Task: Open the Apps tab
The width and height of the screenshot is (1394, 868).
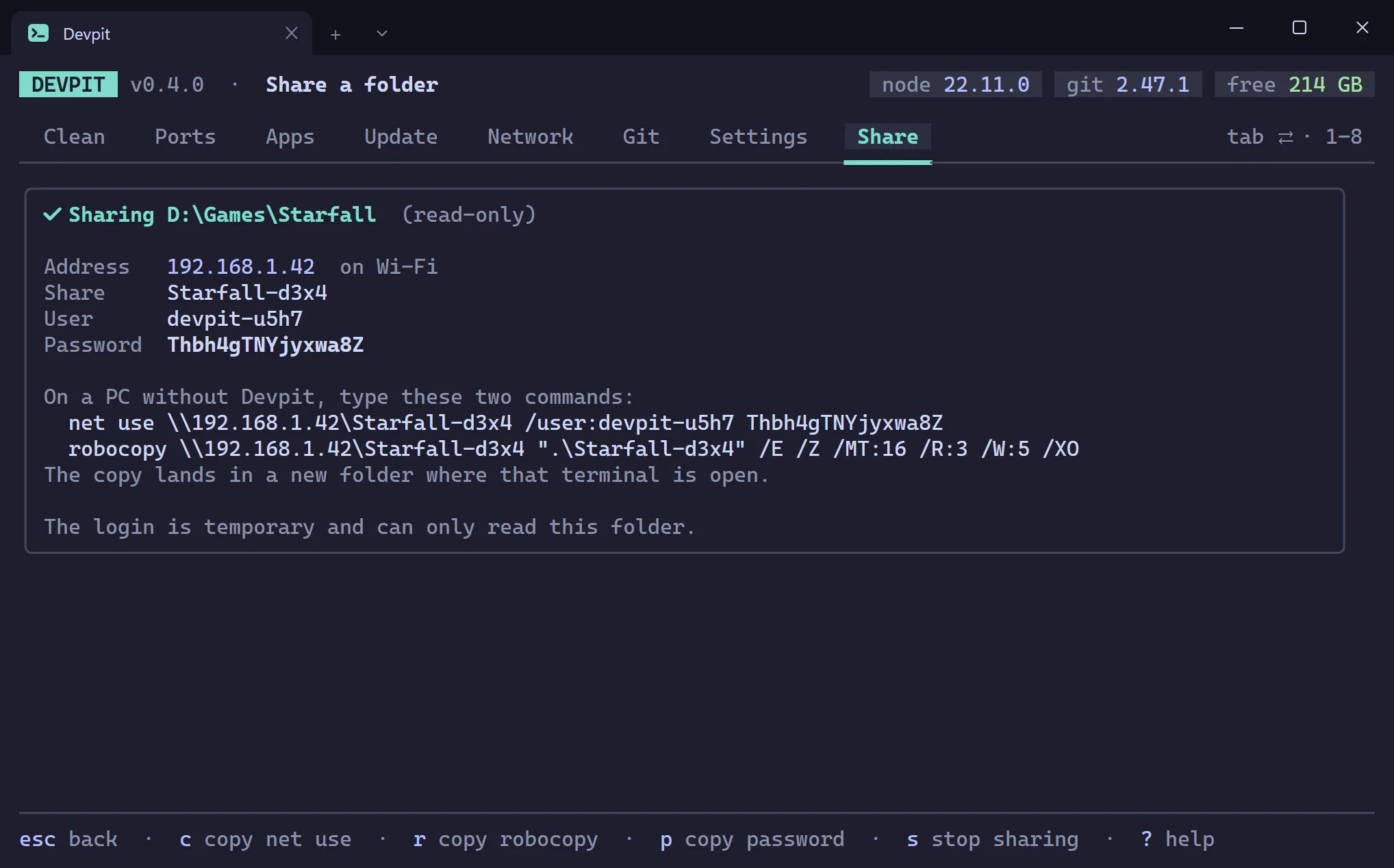Action: coord(290,137)
